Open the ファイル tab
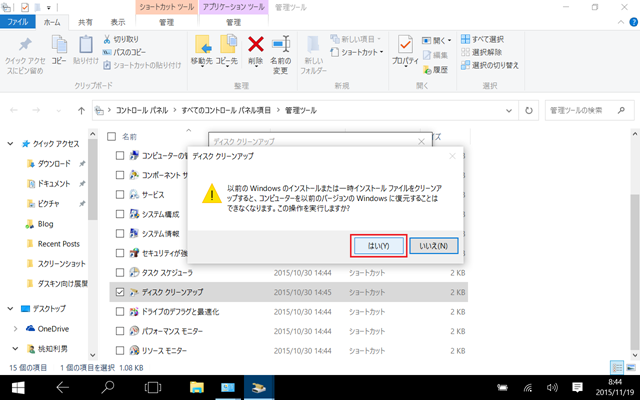Screen dimensions: 640x400 (18, 22)
